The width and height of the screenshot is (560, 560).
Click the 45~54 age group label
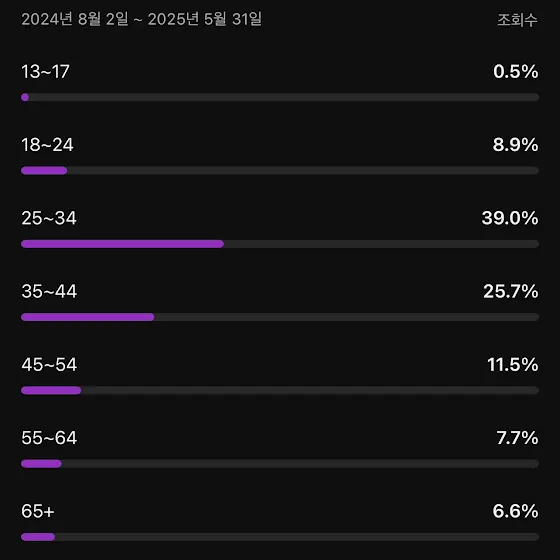(49, 364)
